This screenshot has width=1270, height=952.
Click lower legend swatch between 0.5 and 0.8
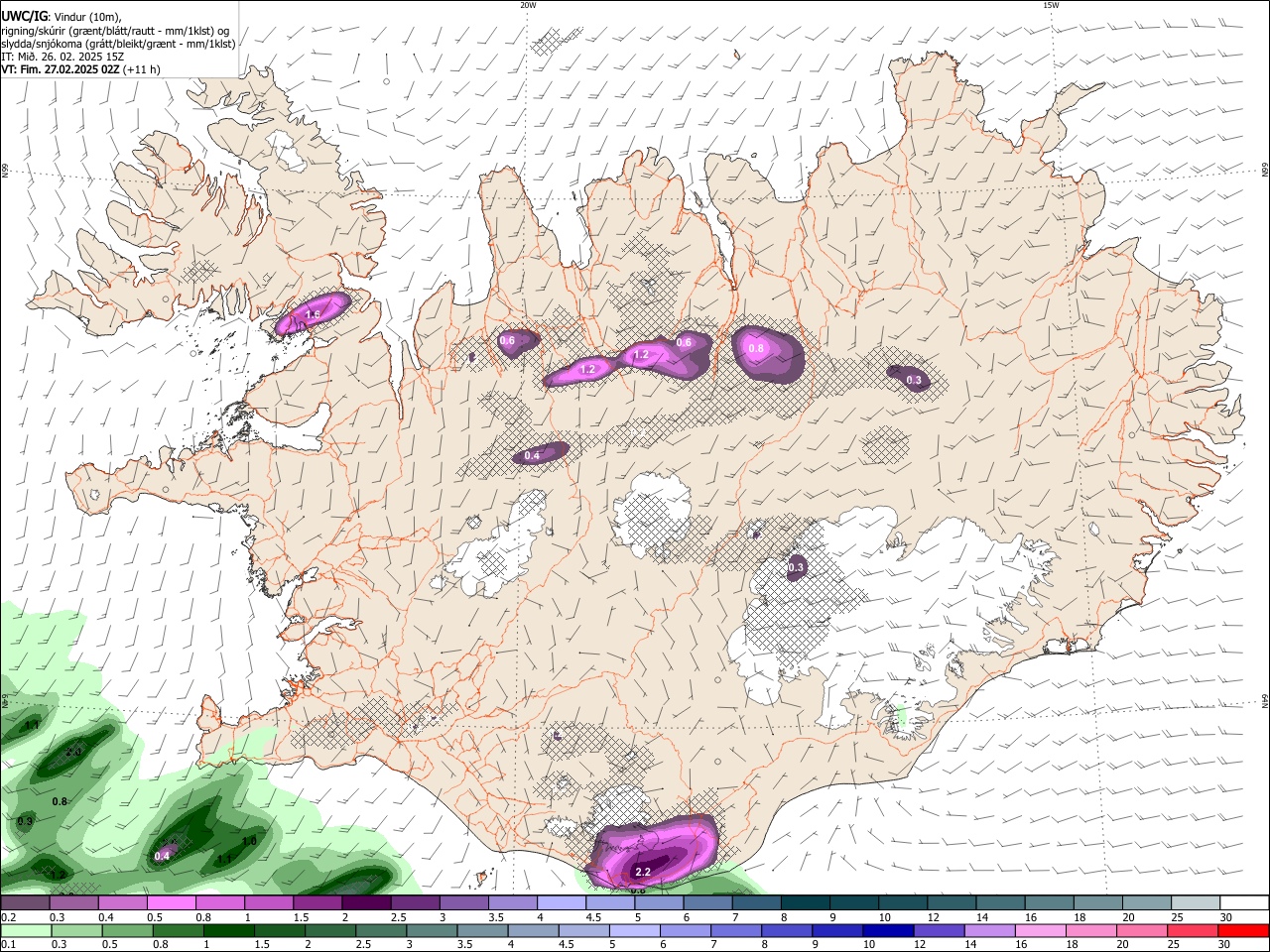pyautogui.click(x=127, y=931)
